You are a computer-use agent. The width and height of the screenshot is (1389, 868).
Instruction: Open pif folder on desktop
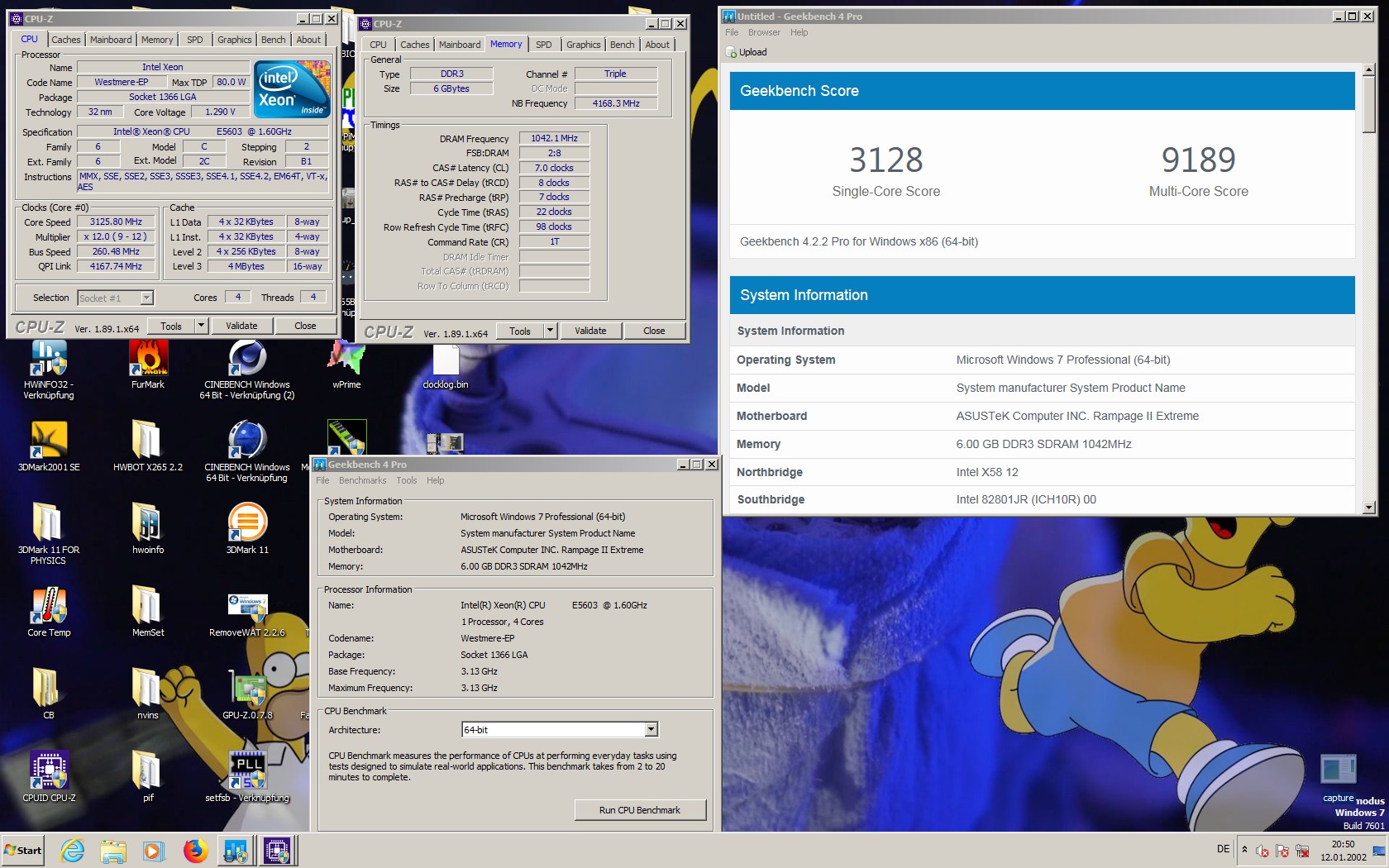pyautogui.click(x=148, y=778)
